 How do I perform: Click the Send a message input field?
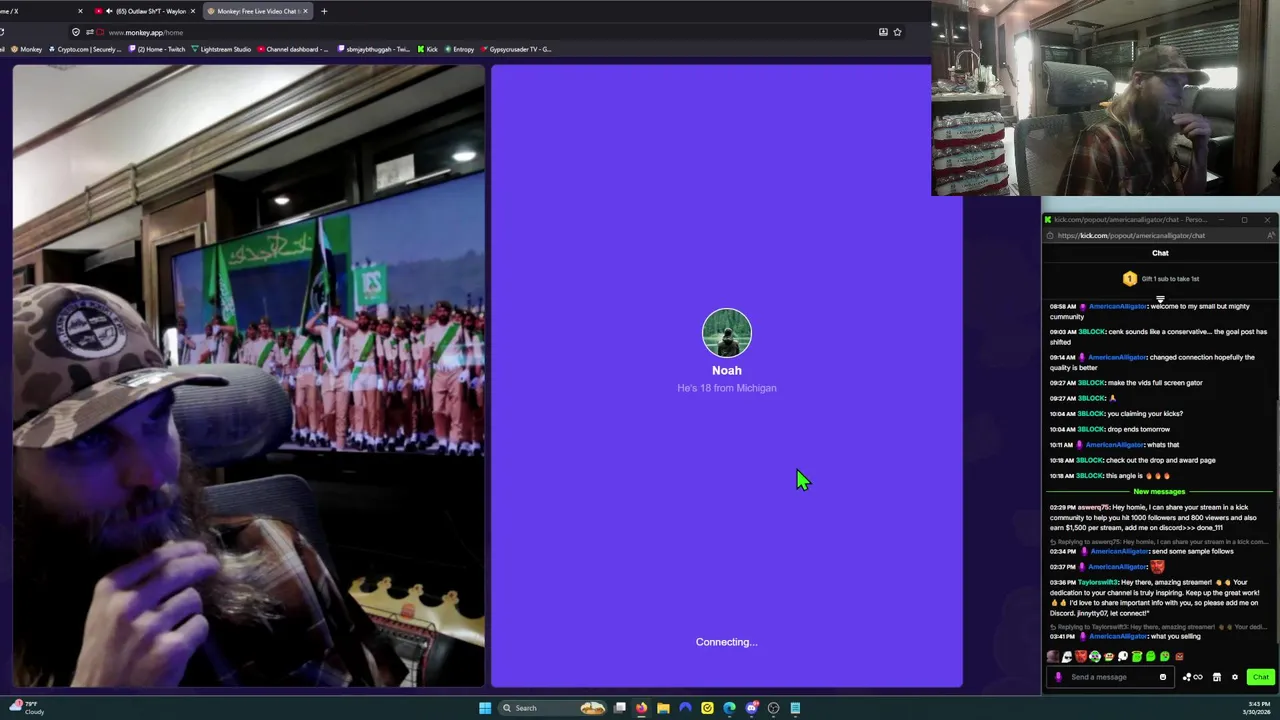tap(1110, 677)
